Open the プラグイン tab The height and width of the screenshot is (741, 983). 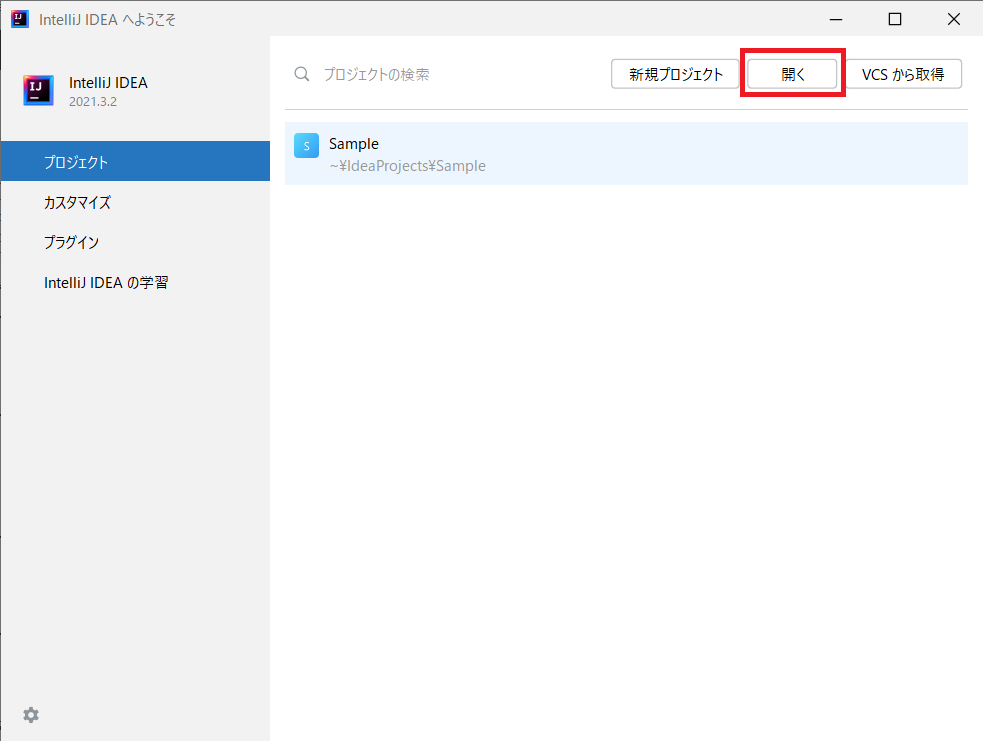[135, 242]
